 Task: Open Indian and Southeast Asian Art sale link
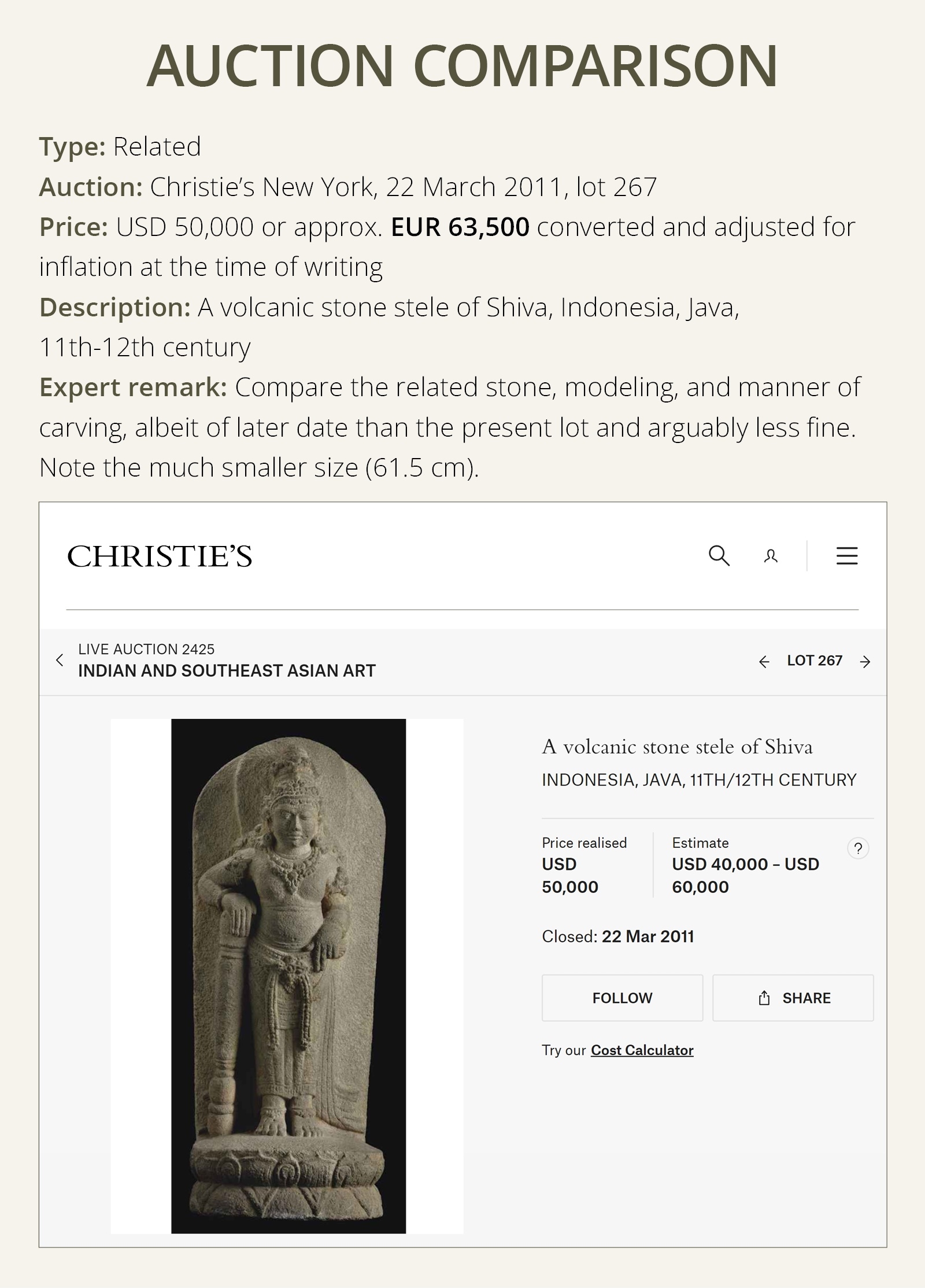tap(227, 671)
